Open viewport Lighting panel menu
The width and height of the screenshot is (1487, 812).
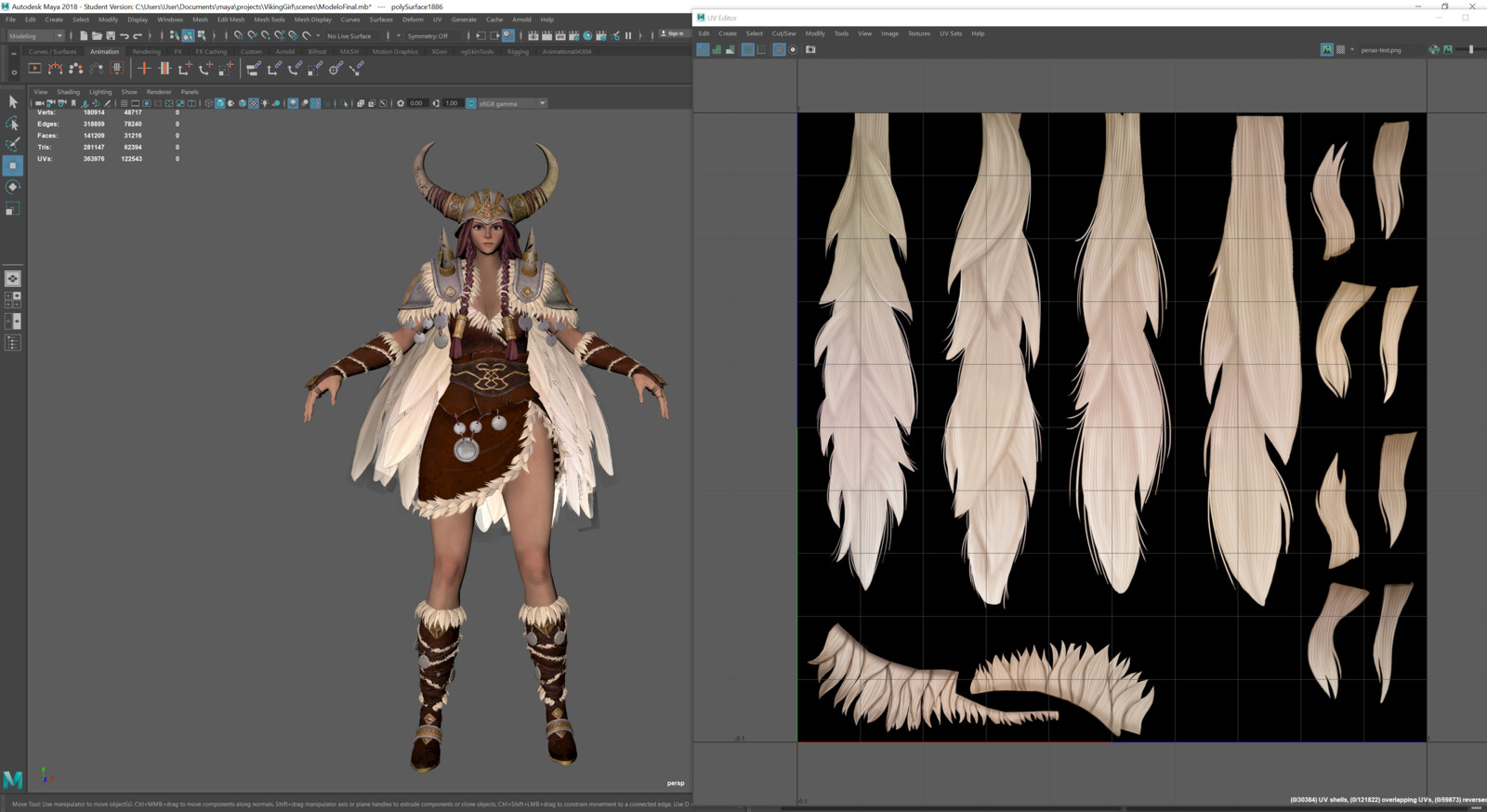(100, 92)
